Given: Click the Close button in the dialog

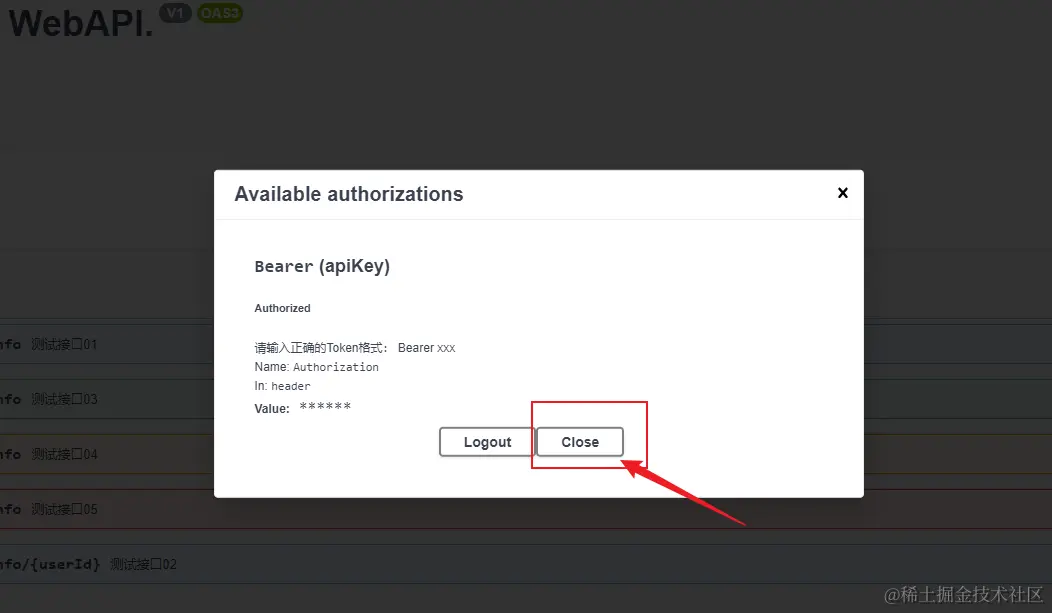Looking at the screenshot, I should click(580, 442).
